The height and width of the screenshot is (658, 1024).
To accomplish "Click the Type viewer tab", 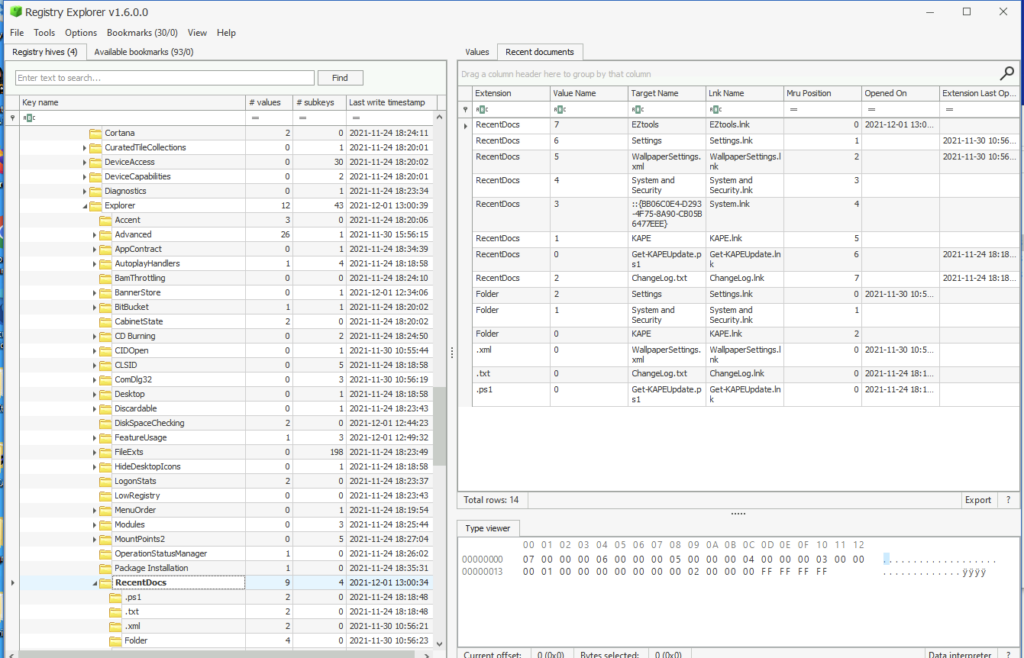I will point(488,528).
